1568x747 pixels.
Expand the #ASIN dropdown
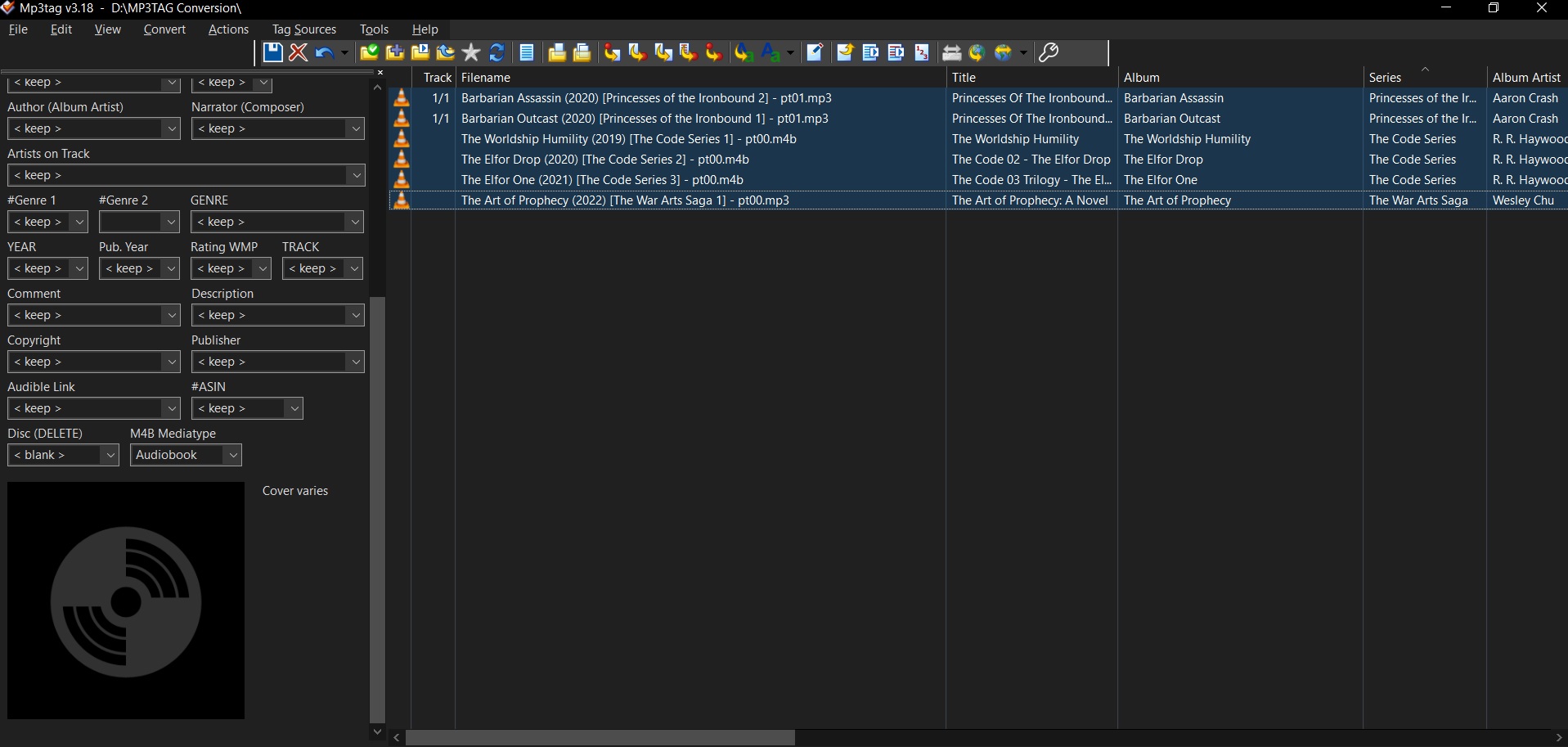(x=294, y=408)
